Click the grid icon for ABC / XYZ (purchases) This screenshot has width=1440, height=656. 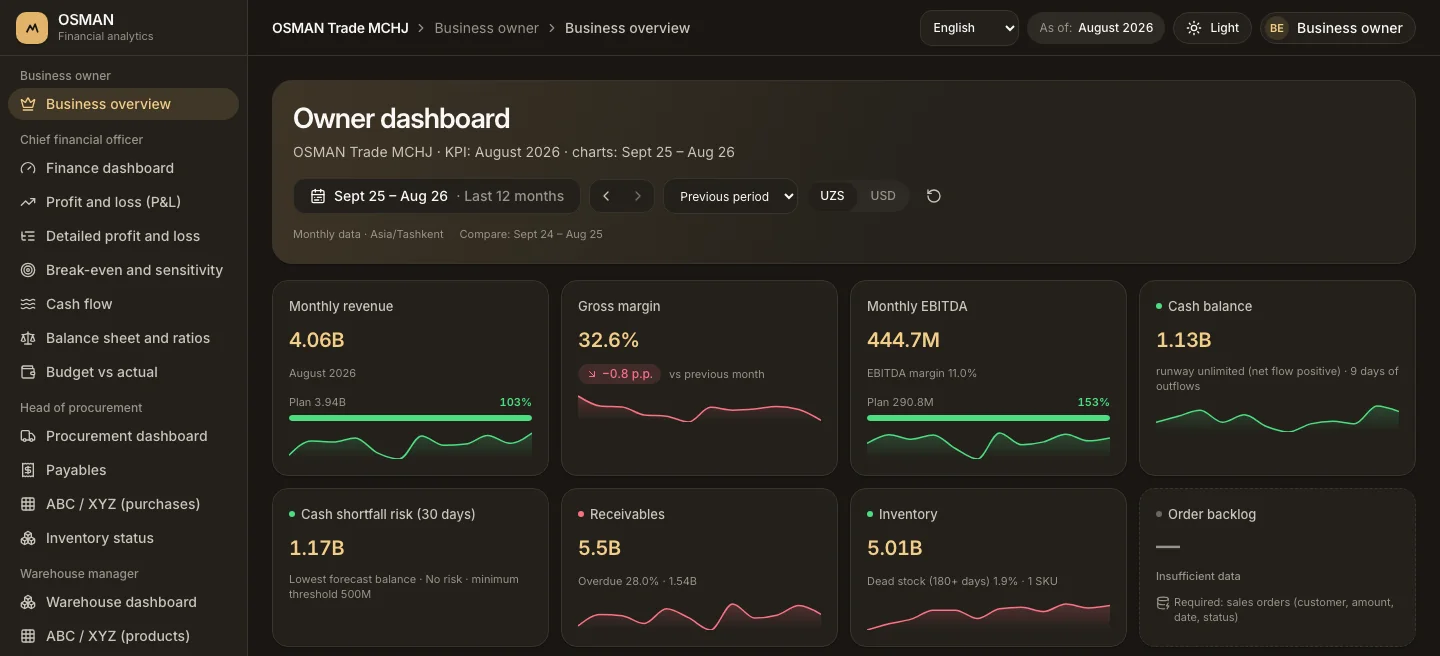click(28, 504)
